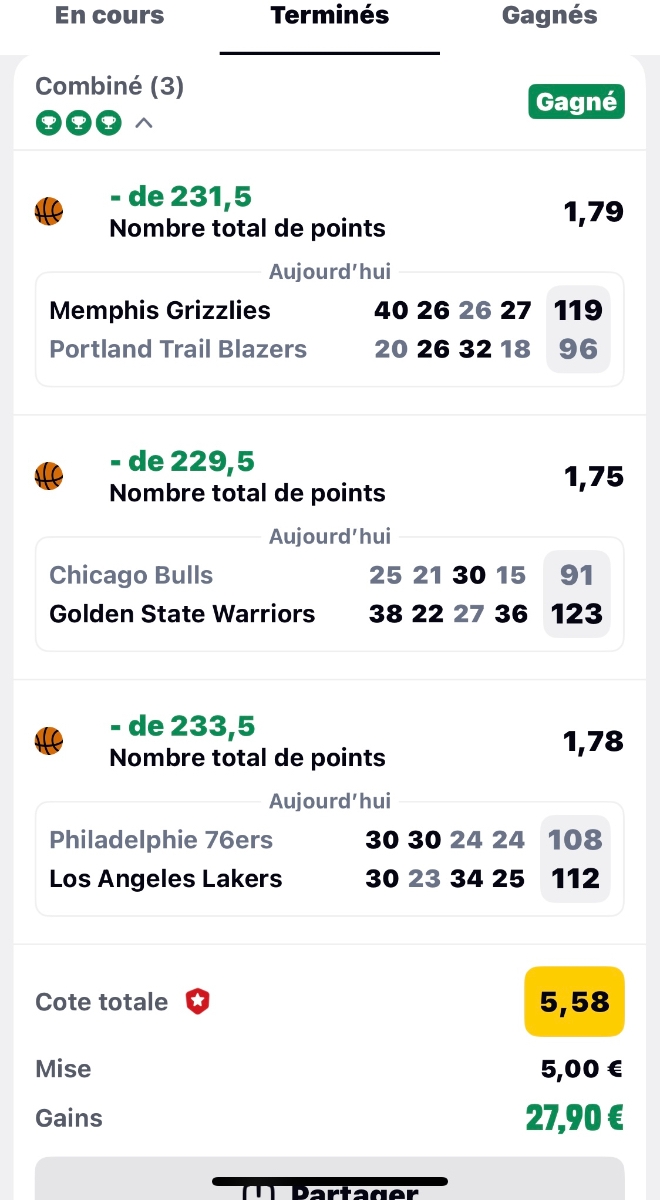Collapse the Combiné (3) bet details
The image size is (660, 1200).
point(144,123)
